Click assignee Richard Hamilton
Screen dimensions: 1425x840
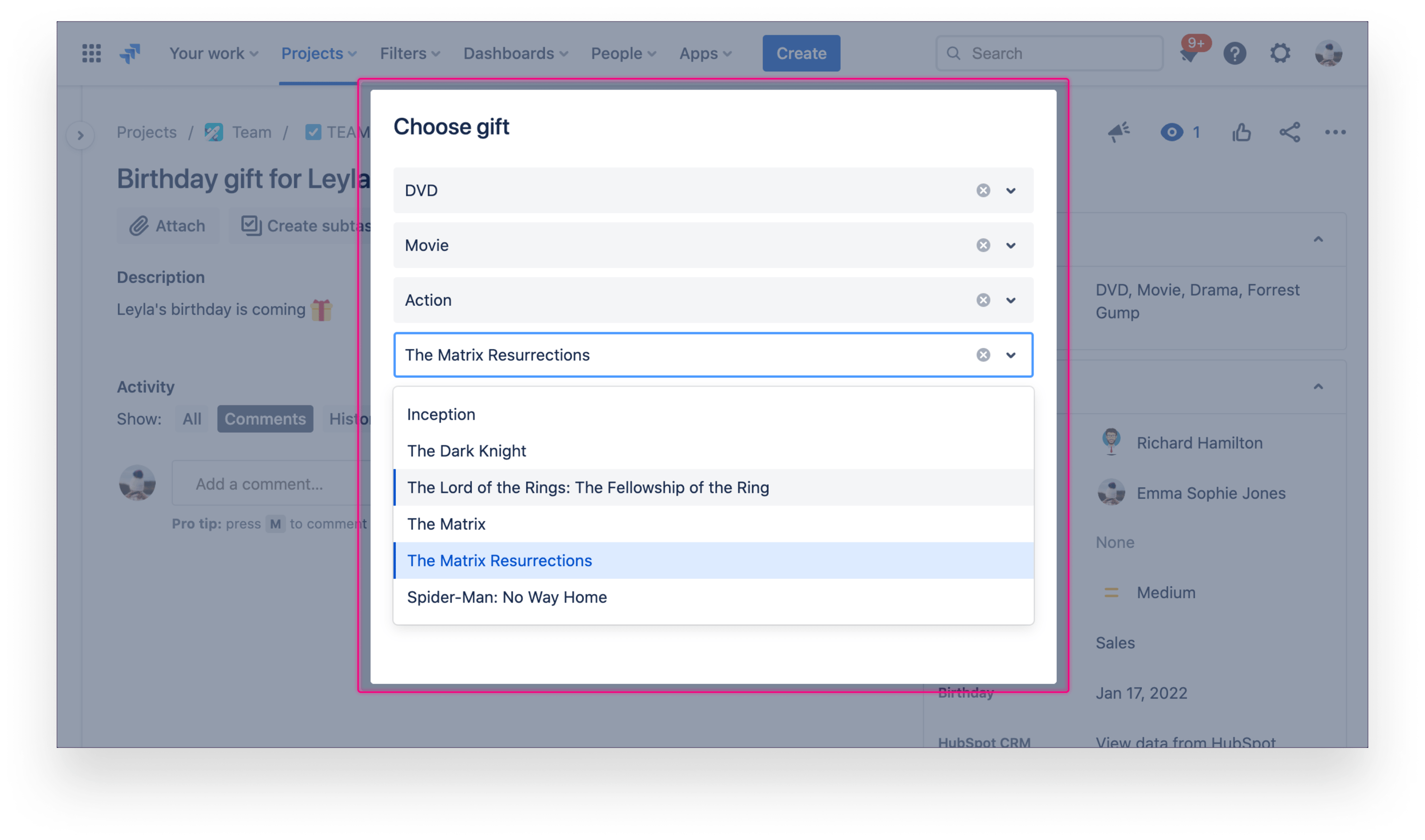[x=1199, y=443]
